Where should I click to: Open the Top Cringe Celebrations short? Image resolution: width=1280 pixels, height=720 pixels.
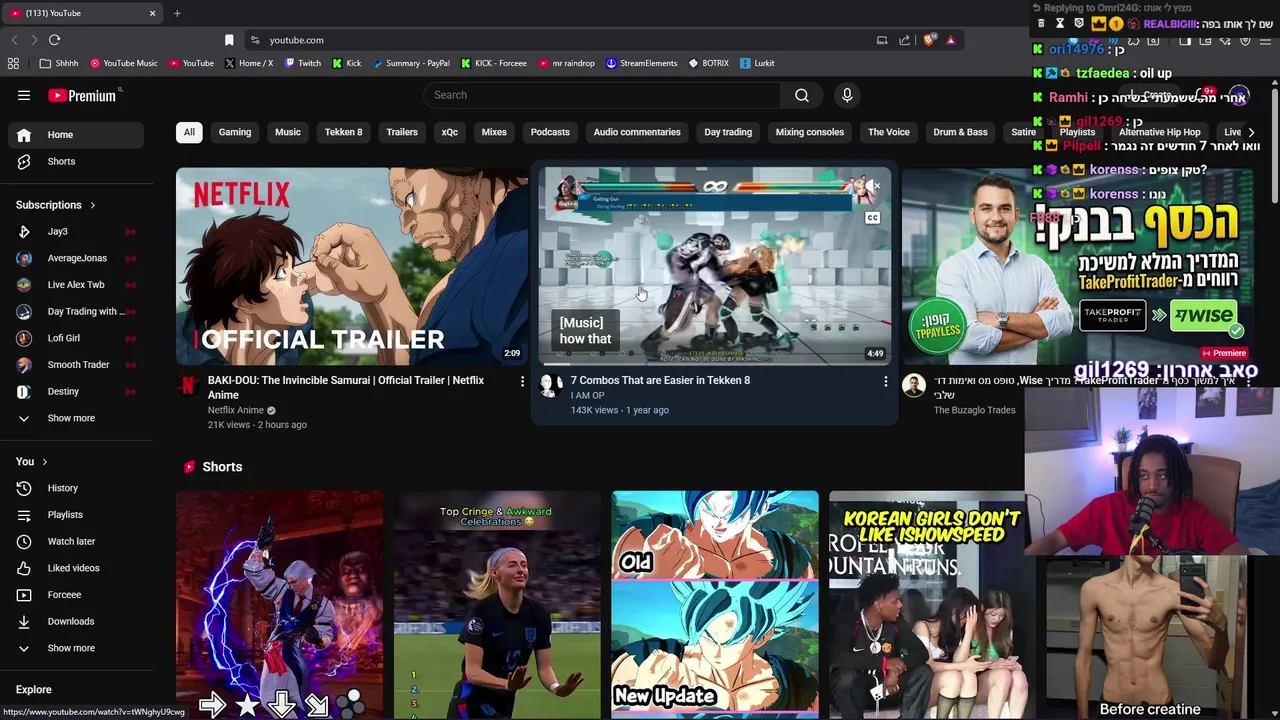click(x=497, y=604)
